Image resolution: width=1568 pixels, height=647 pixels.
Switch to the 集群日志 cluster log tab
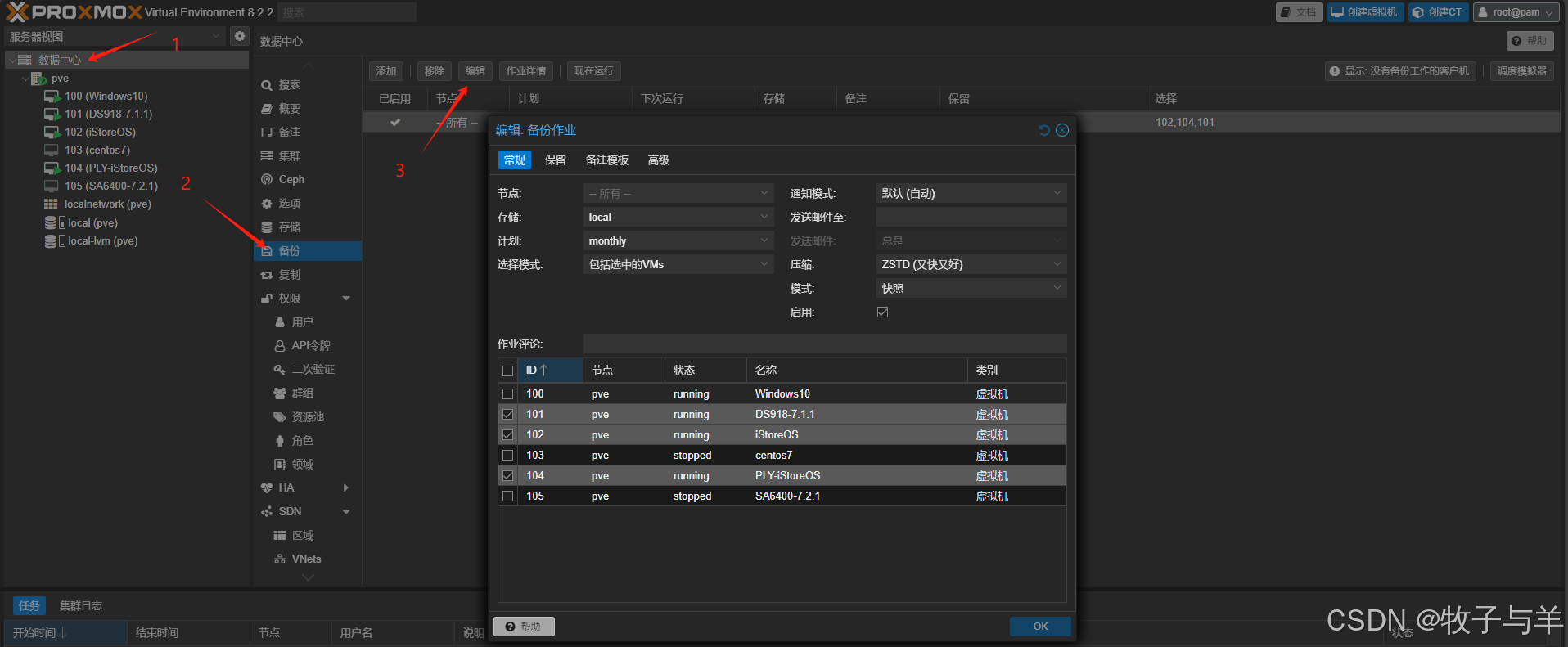81,606
